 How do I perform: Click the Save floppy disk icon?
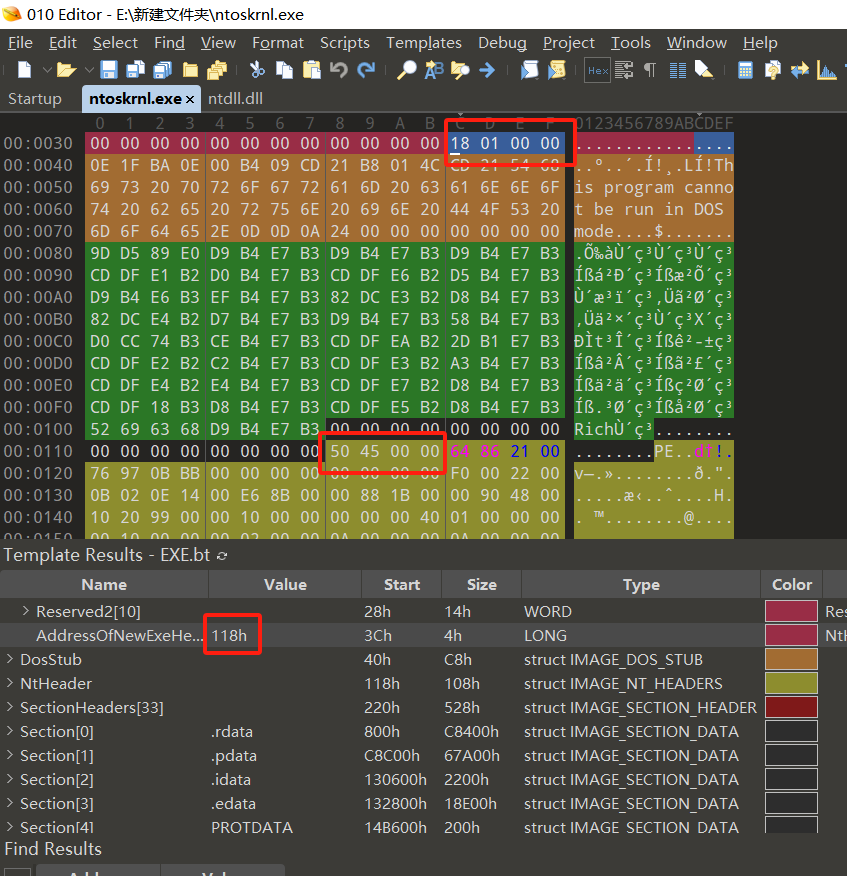(108, 70)
